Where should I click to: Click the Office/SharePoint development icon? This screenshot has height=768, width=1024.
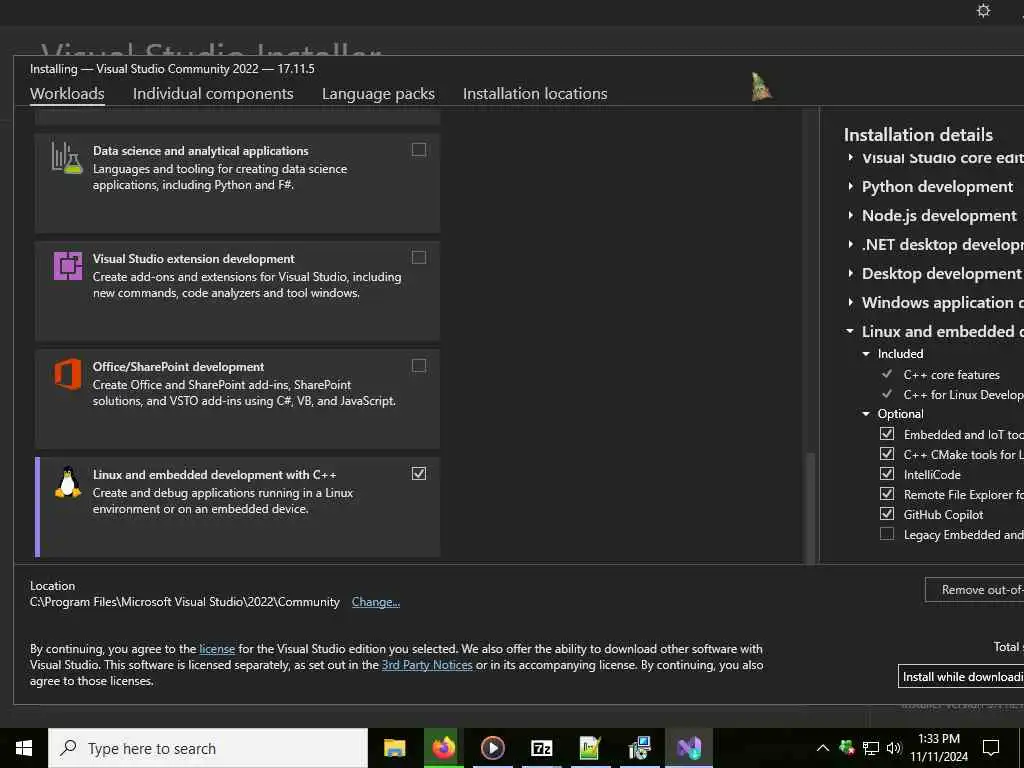pos(67,374)
